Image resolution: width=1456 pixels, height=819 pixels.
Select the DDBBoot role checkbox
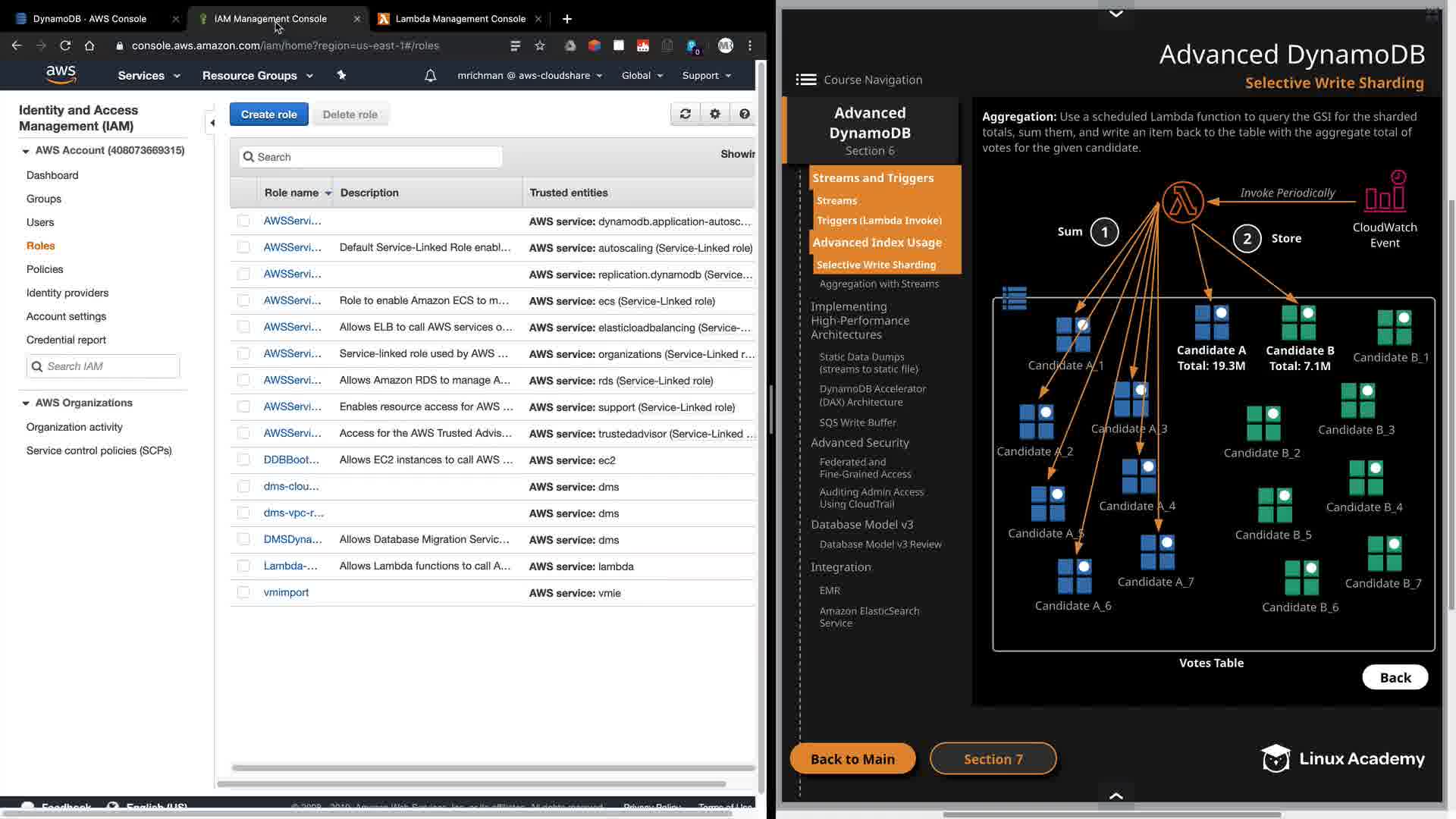[x=243, y=460]
